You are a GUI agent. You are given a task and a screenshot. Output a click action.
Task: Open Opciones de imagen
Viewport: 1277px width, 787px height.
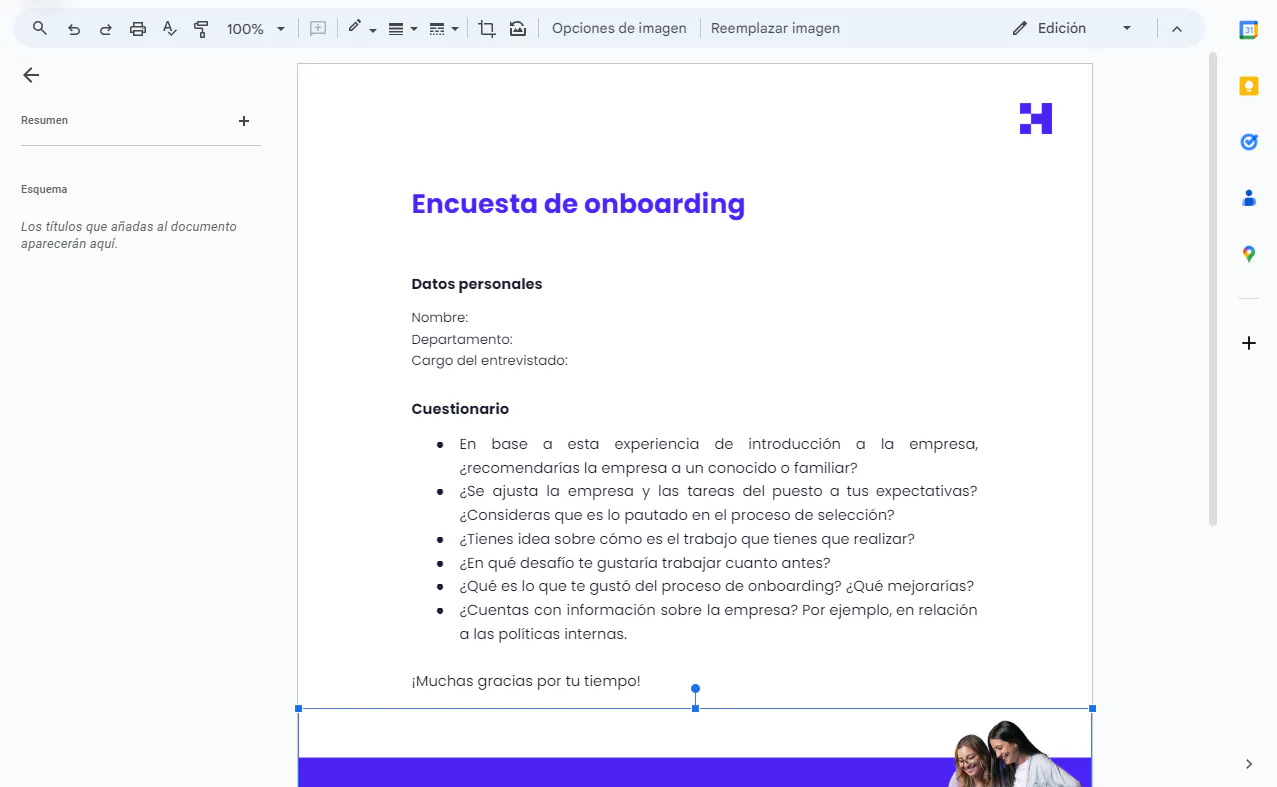click(x=619, y=28)
